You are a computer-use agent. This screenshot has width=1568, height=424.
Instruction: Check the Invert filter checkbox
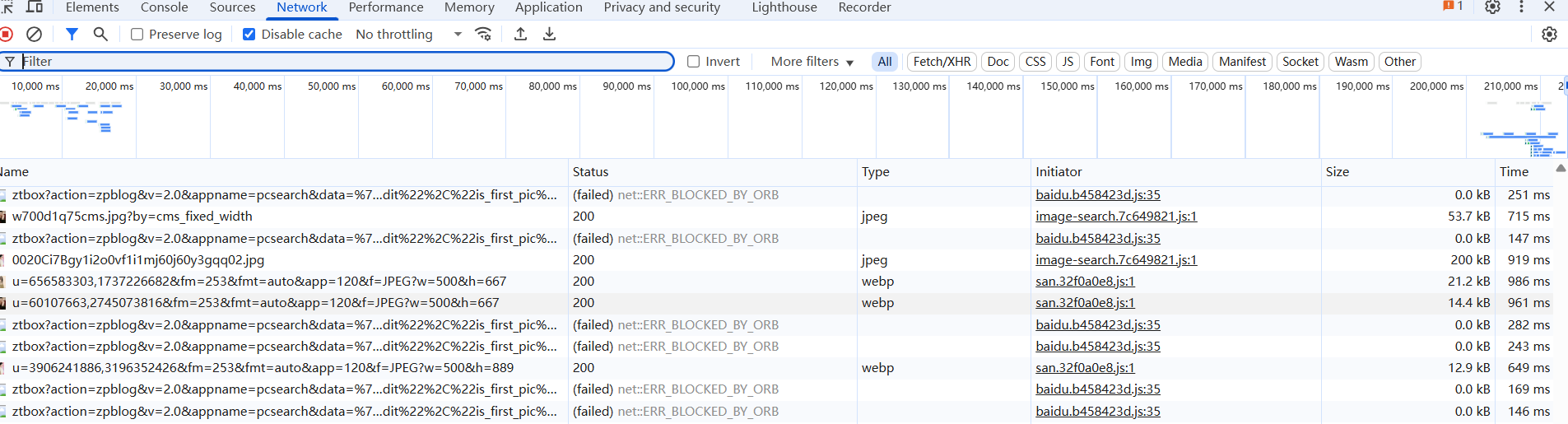693,62
